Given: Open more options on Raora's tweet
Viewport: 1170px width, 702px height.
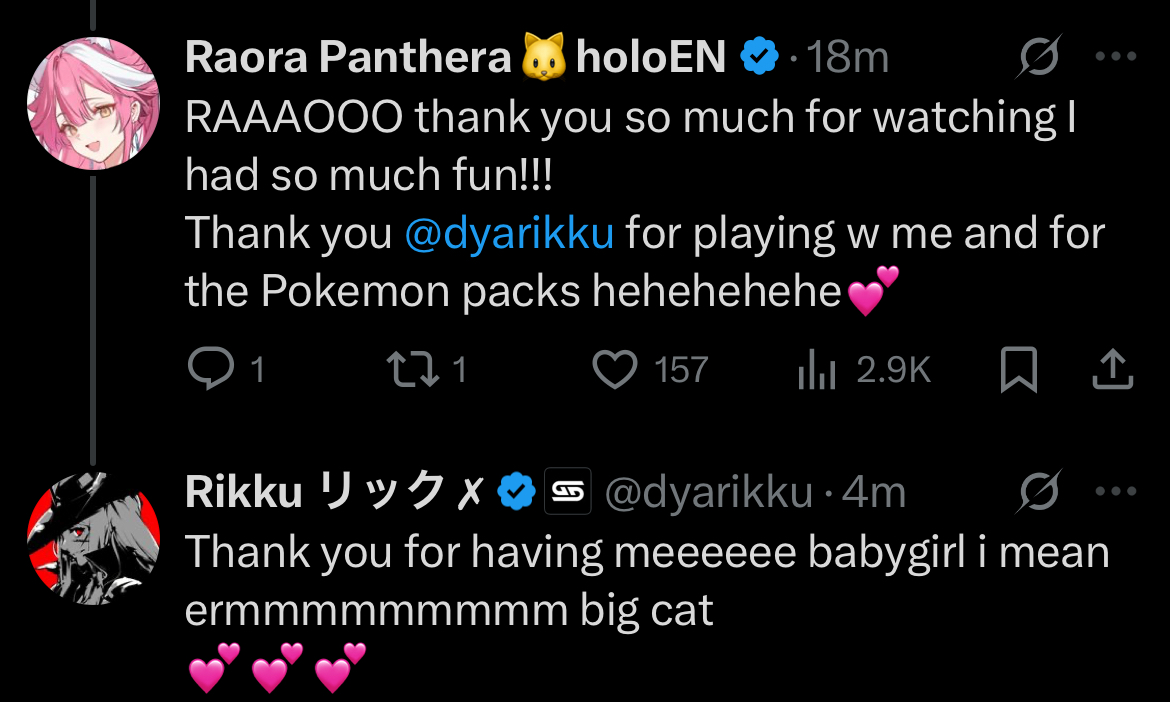Looking at the screenshot, I should [x=1116, y=58].
